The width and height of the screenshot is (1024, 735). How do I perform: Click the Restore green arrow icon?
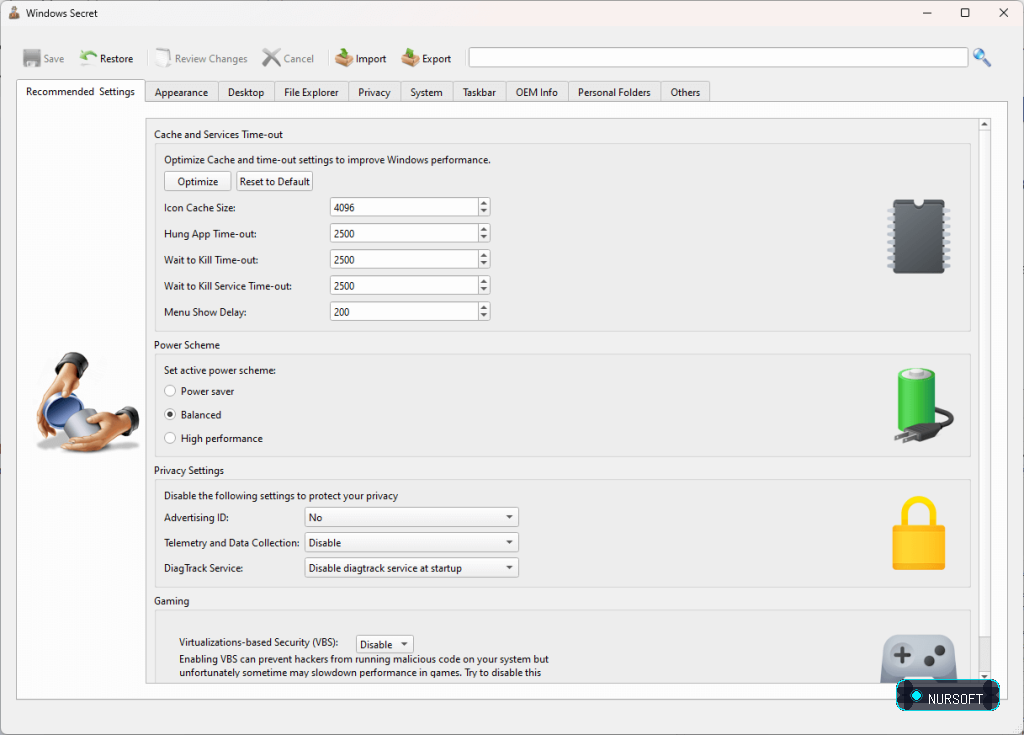(88, 58)
